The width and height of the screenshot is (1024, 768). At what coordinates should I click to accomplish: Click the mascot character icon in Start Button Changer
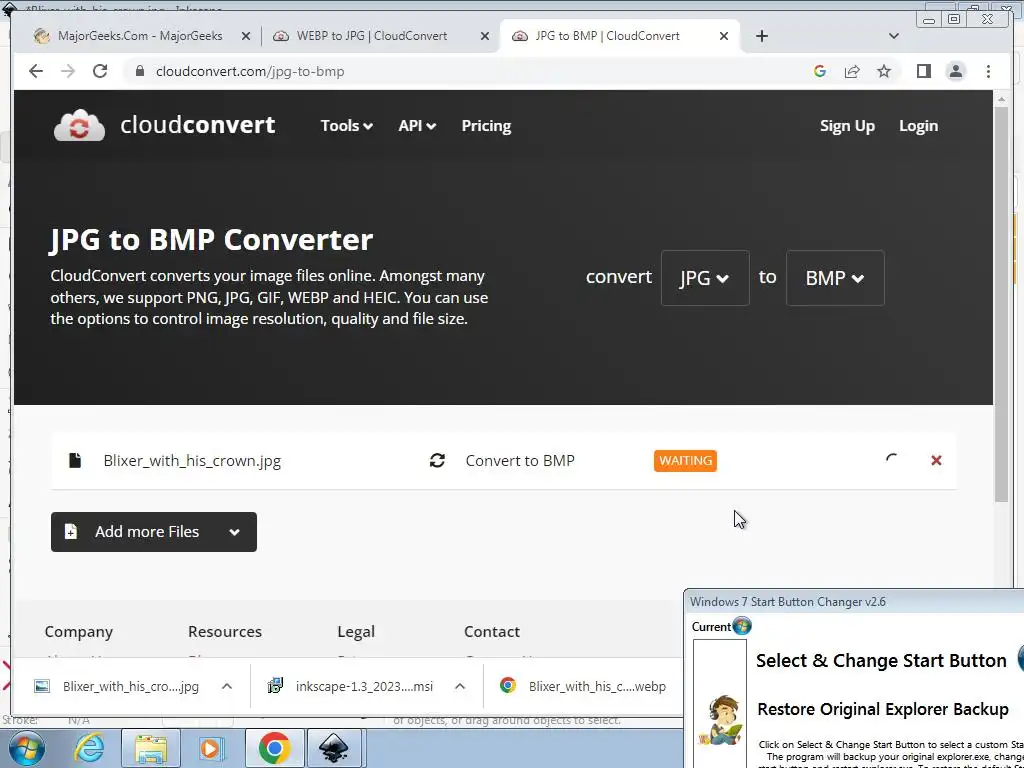pos(720,720)
